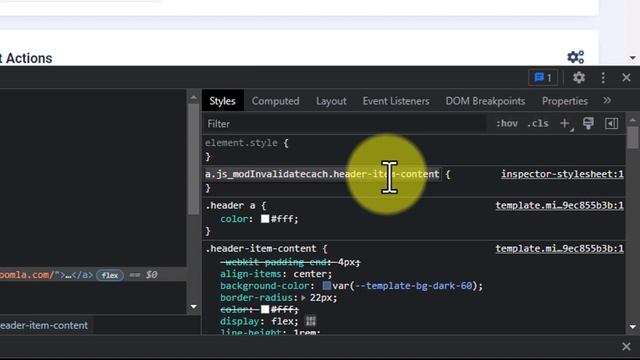
Task: Toggle the flex badge in the DOM tree
Action: (110, 275)
